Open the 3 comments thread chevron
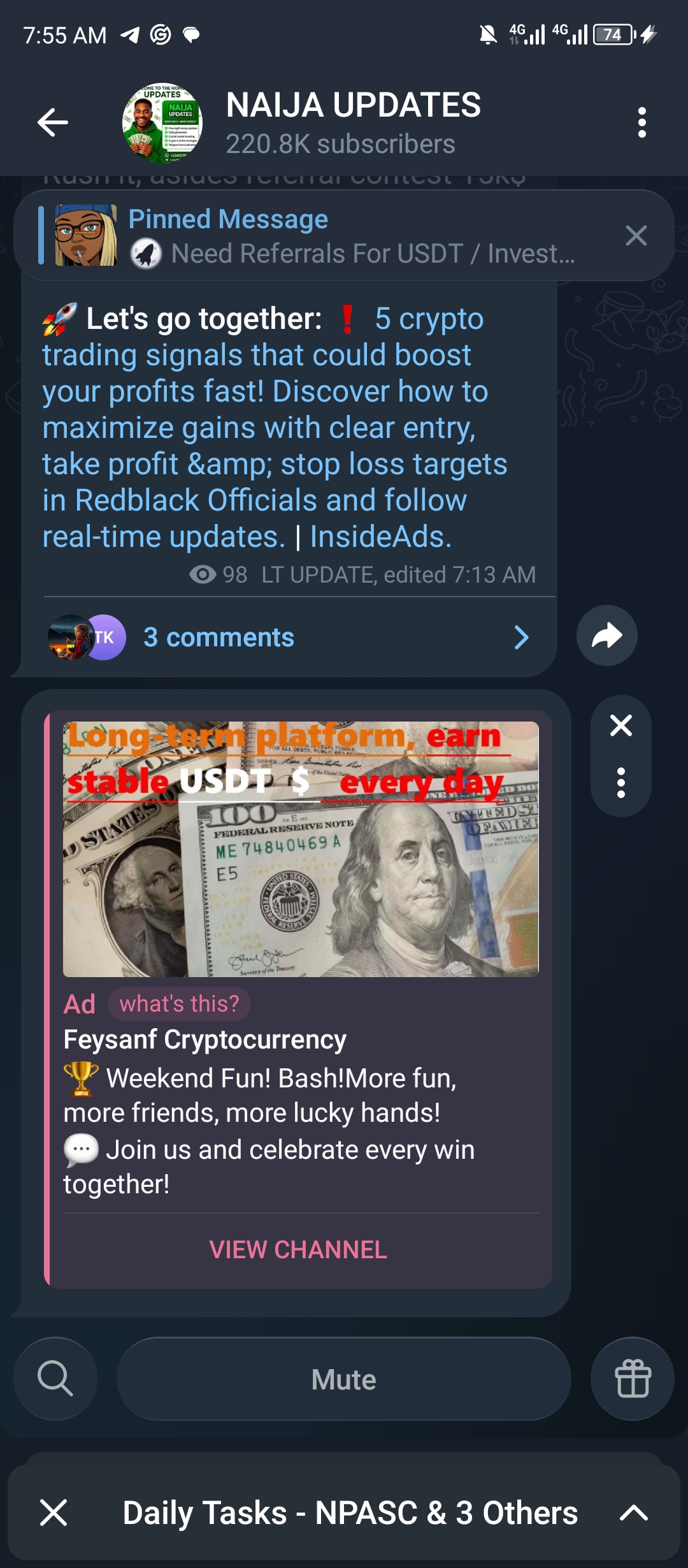The width and height of the screenshot is (688, 1568). (x=521, y=637)
